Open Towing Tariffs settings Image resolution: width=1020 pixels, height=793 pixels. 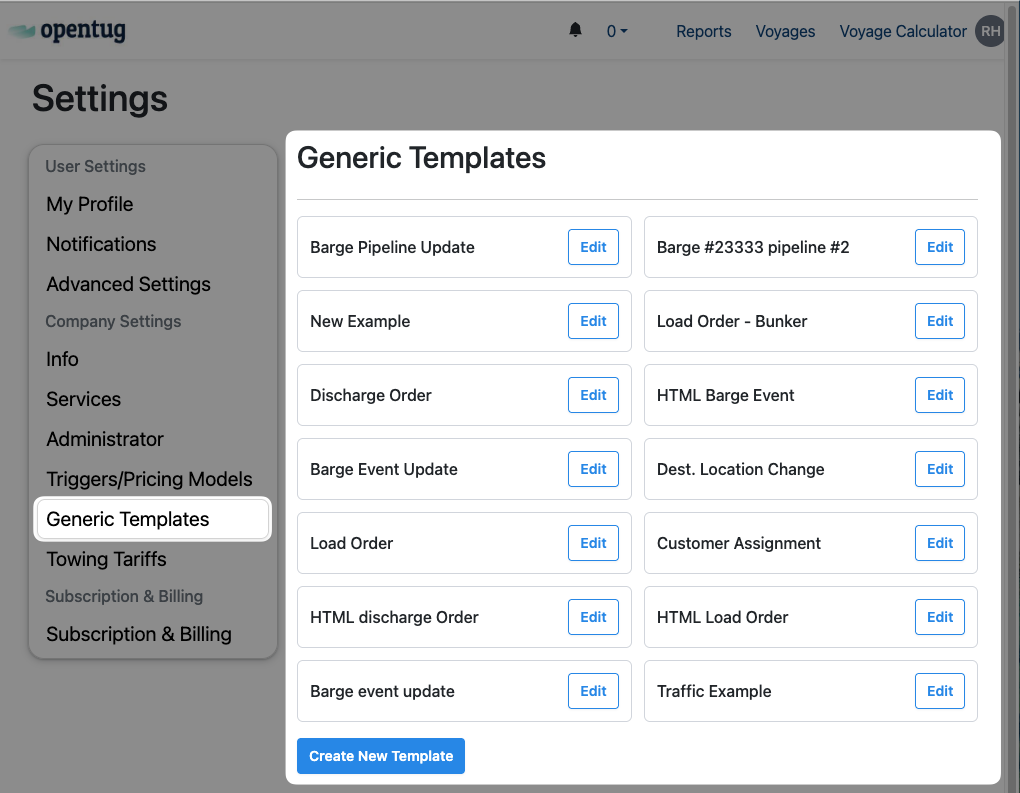[106, 559]
